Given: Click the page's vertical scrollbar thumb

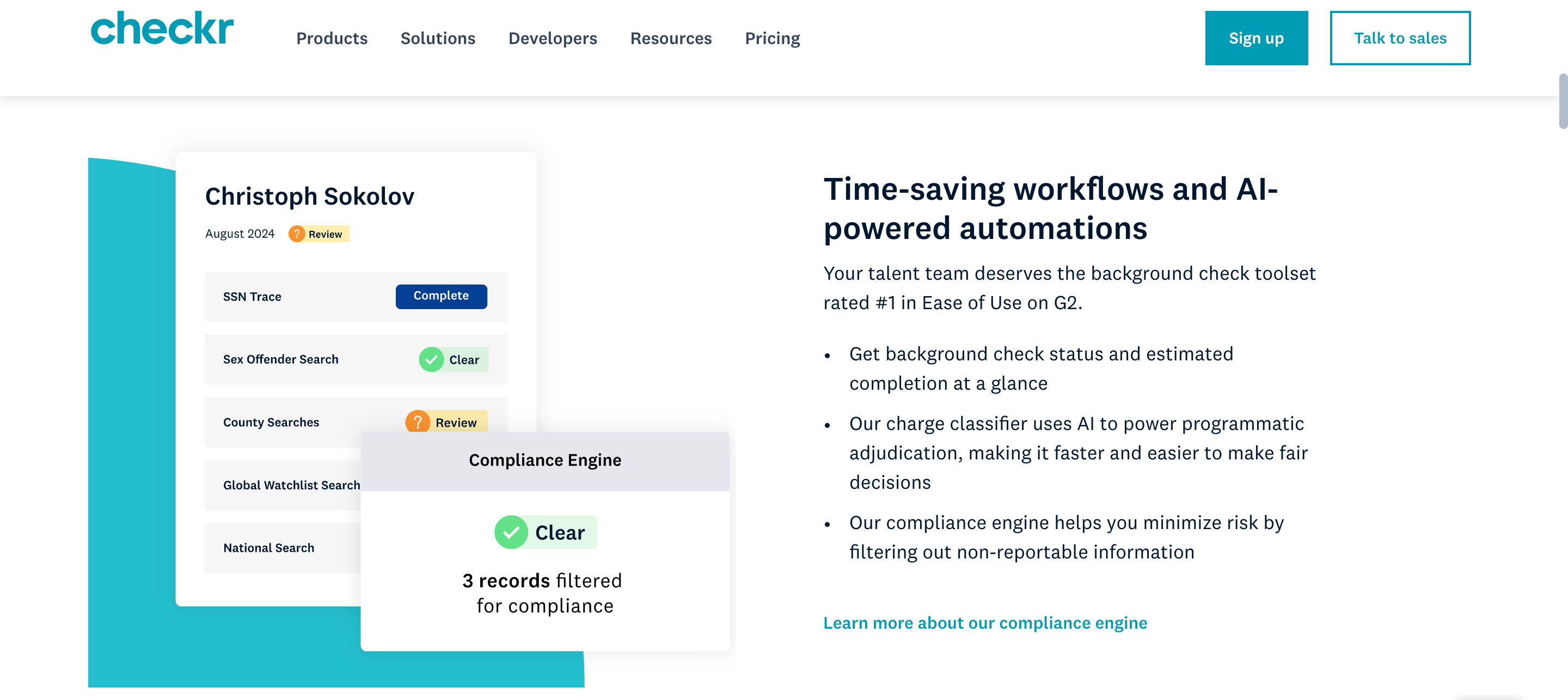Looking at the screenshot, I should [x=1562, y=101].
